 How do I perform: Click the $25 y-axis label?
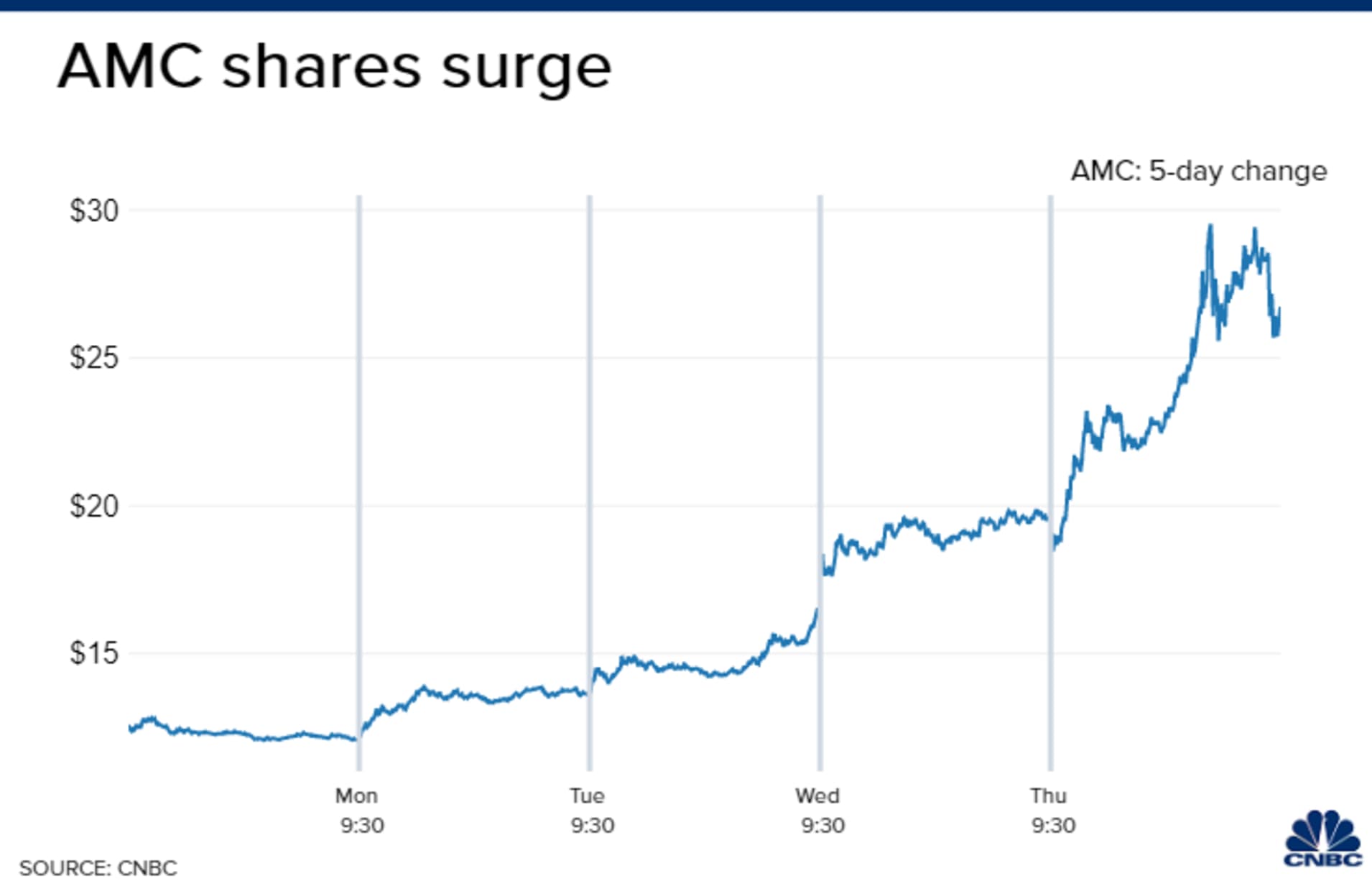point(94,357)
